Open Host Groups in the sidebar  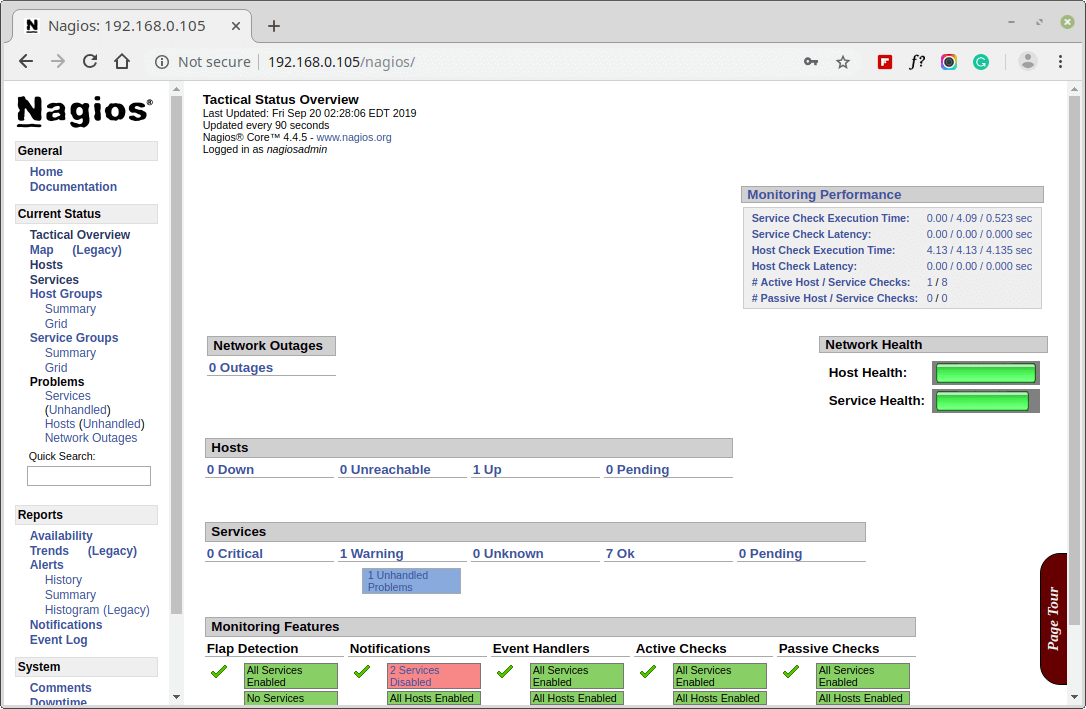point(66,294)
